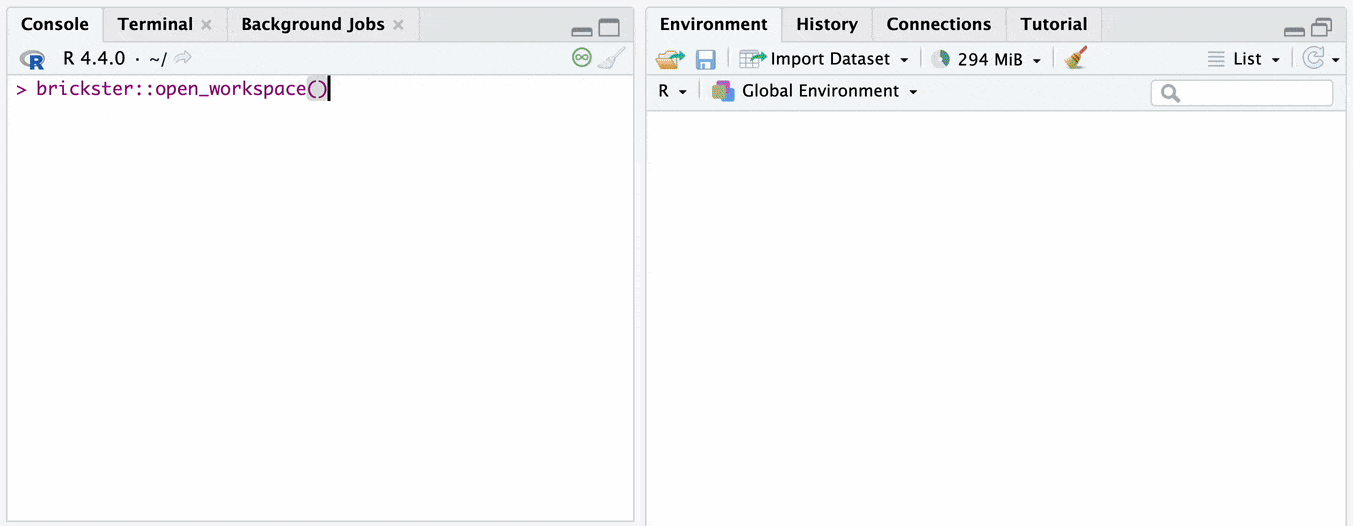Open the History tab
1353x526 pixels.
[x=827, y=24]
